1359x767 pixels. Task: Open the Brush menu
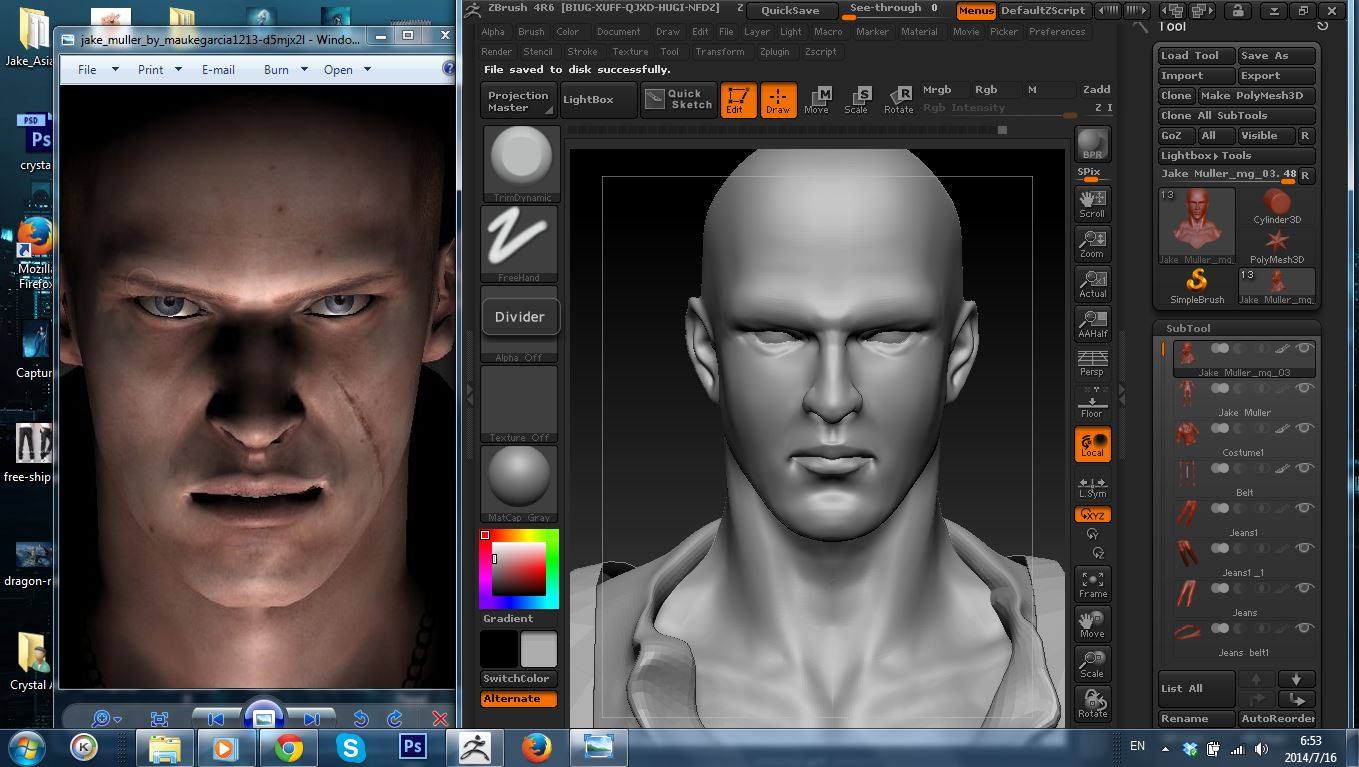point(531,32)
